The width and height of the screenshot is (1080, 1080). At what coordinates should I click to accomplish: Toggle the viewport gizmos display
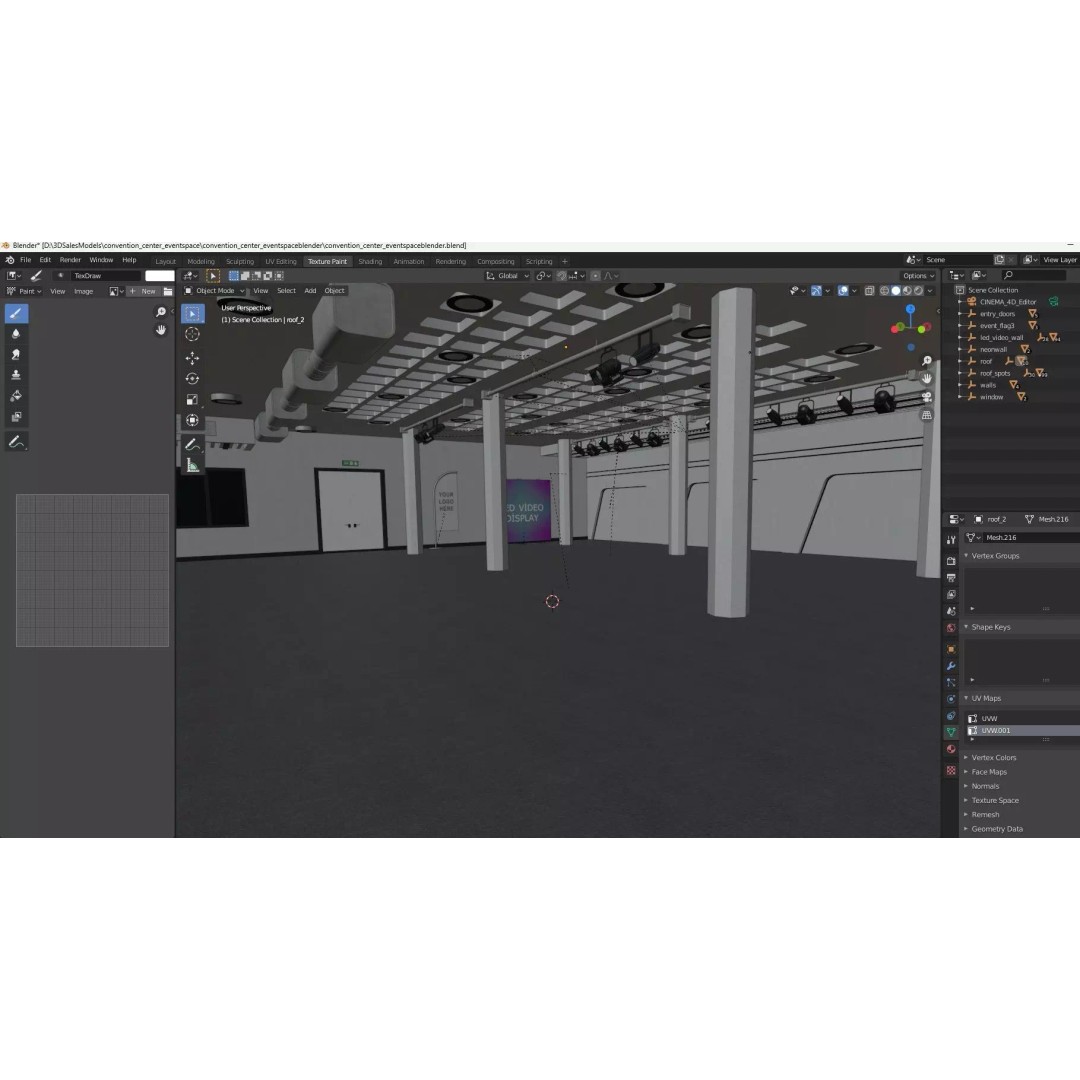pyautogui.click(x=816, y=291)
